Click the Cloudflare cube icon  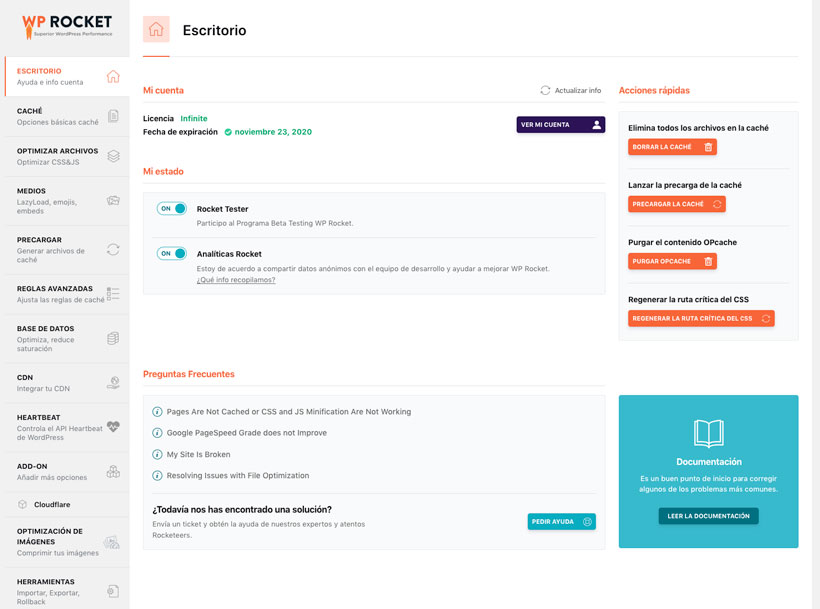coord(22,504)
